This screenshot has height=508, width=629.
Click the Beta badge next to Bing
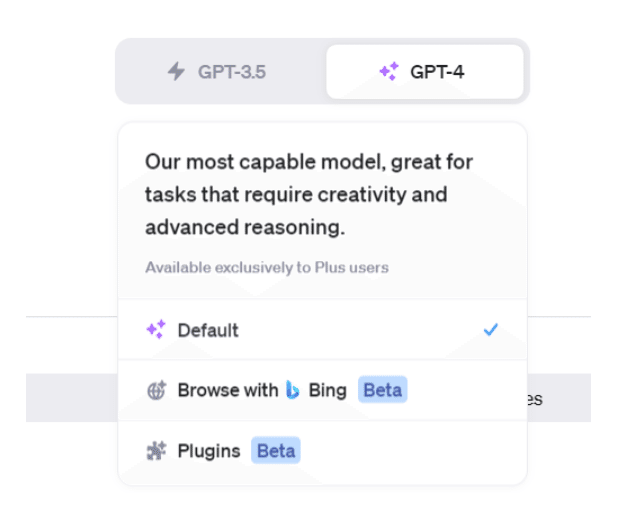(383, 390)
